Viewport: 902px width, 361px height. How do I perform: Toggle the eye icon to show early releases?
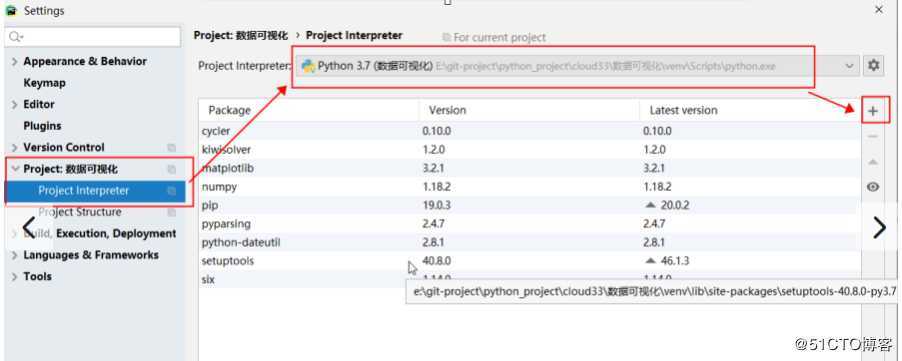pyautogui.click(x=873, y=187)
